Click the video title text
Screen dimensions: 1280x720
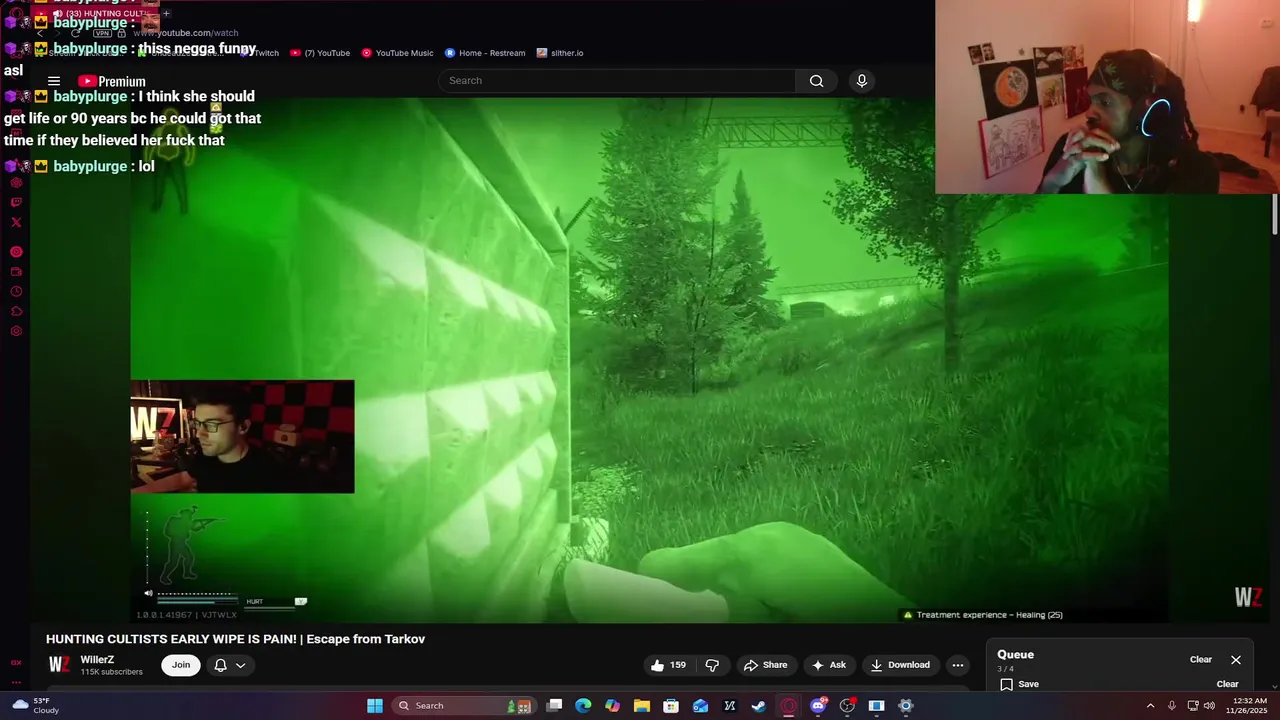(235, 639)
